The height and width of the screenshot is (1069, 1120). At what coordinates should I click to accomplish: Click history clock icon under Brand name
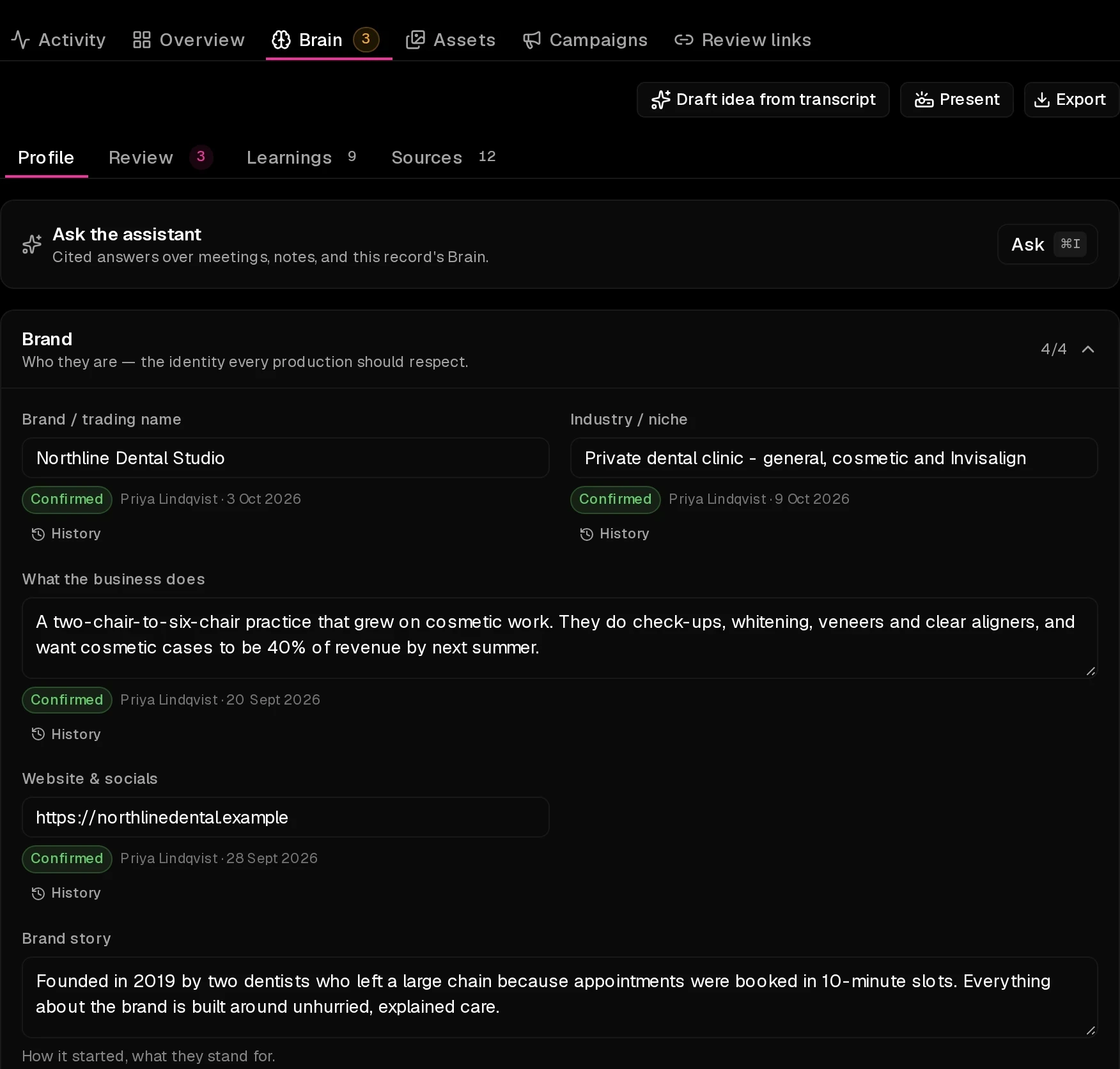click(x=38, y=534)
